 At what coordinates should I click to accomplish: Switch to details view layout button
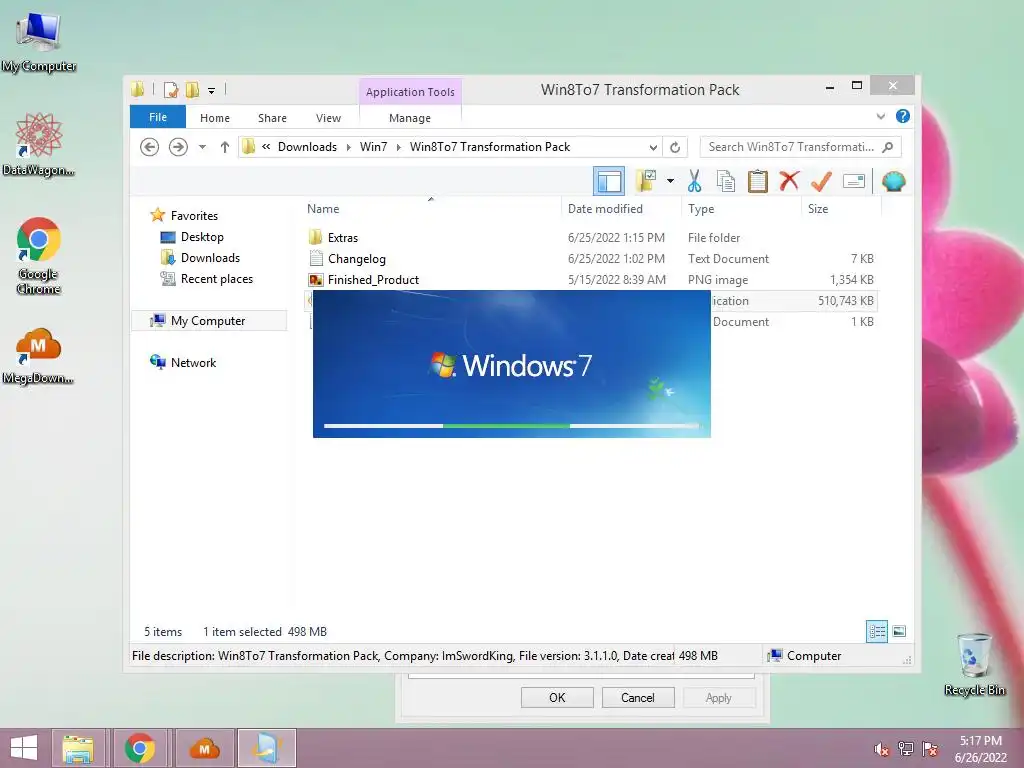click(876, 632)
